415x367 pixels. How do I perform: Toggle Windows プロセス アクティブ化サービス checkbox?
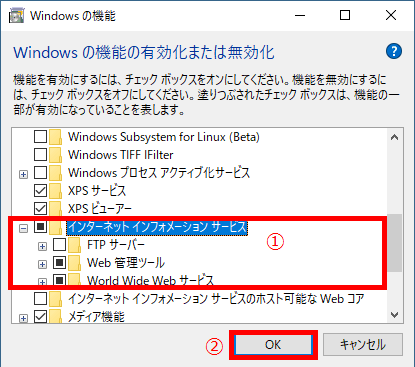coord(40,173)
